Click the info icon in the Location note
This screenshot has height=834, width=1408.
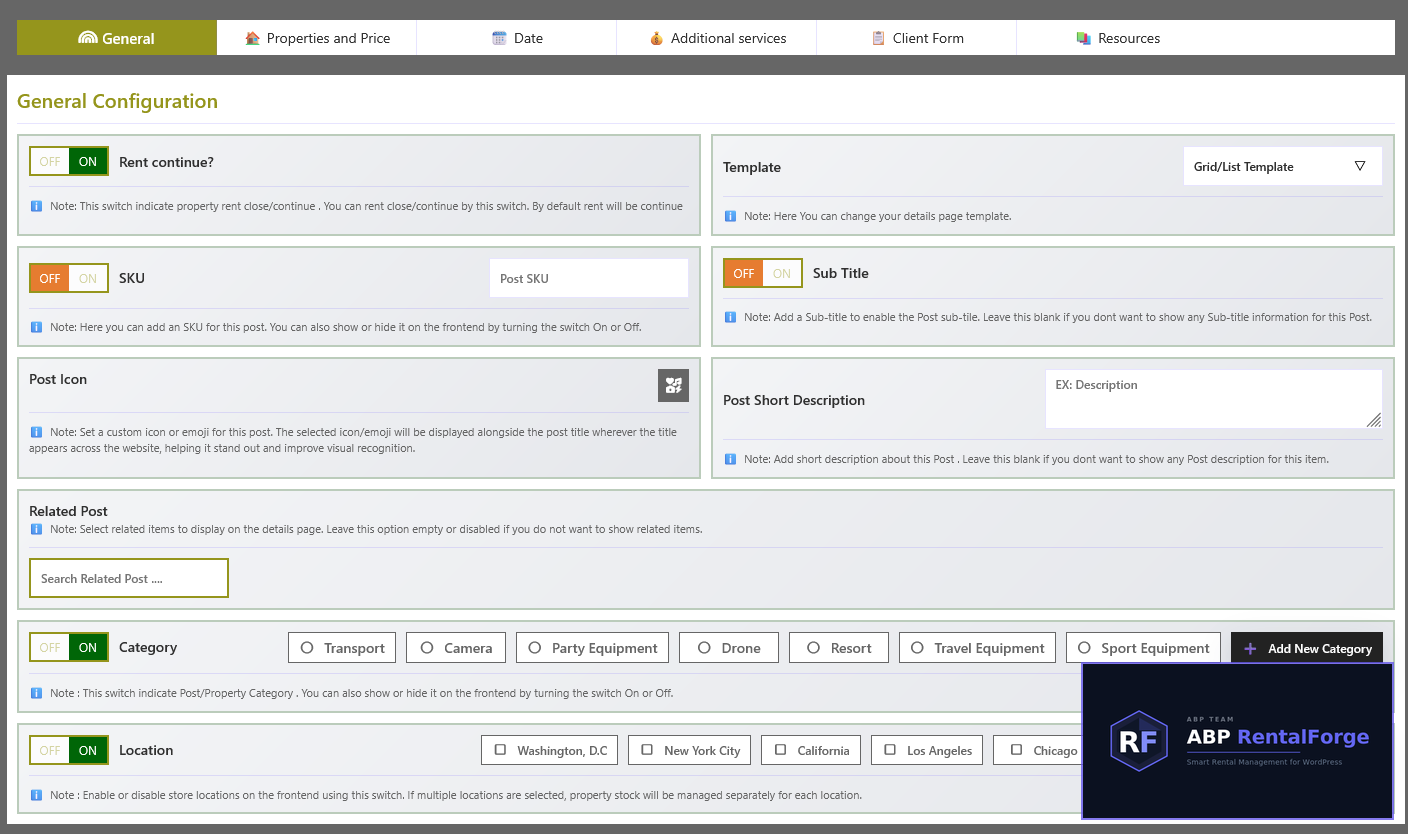(36, 795)
